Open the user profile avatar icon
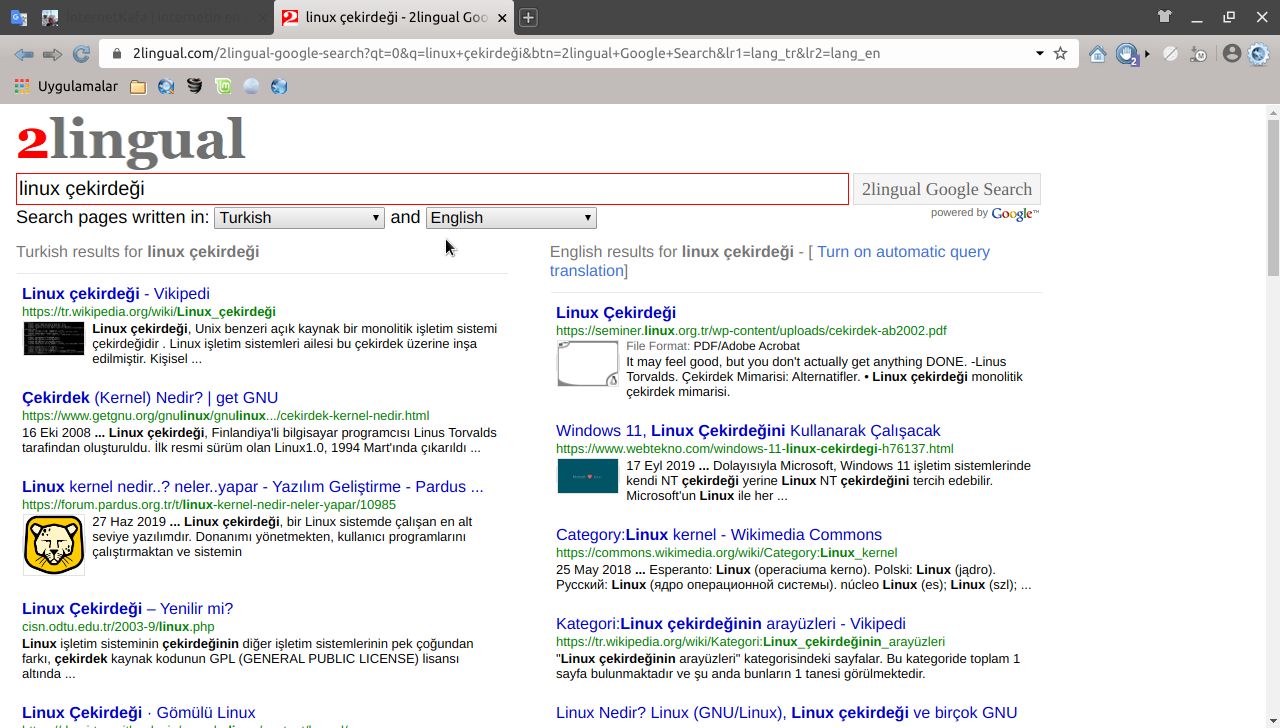Image resolution: width=1280 pixels, height=728 pixels. click(x=1232, y=54)
